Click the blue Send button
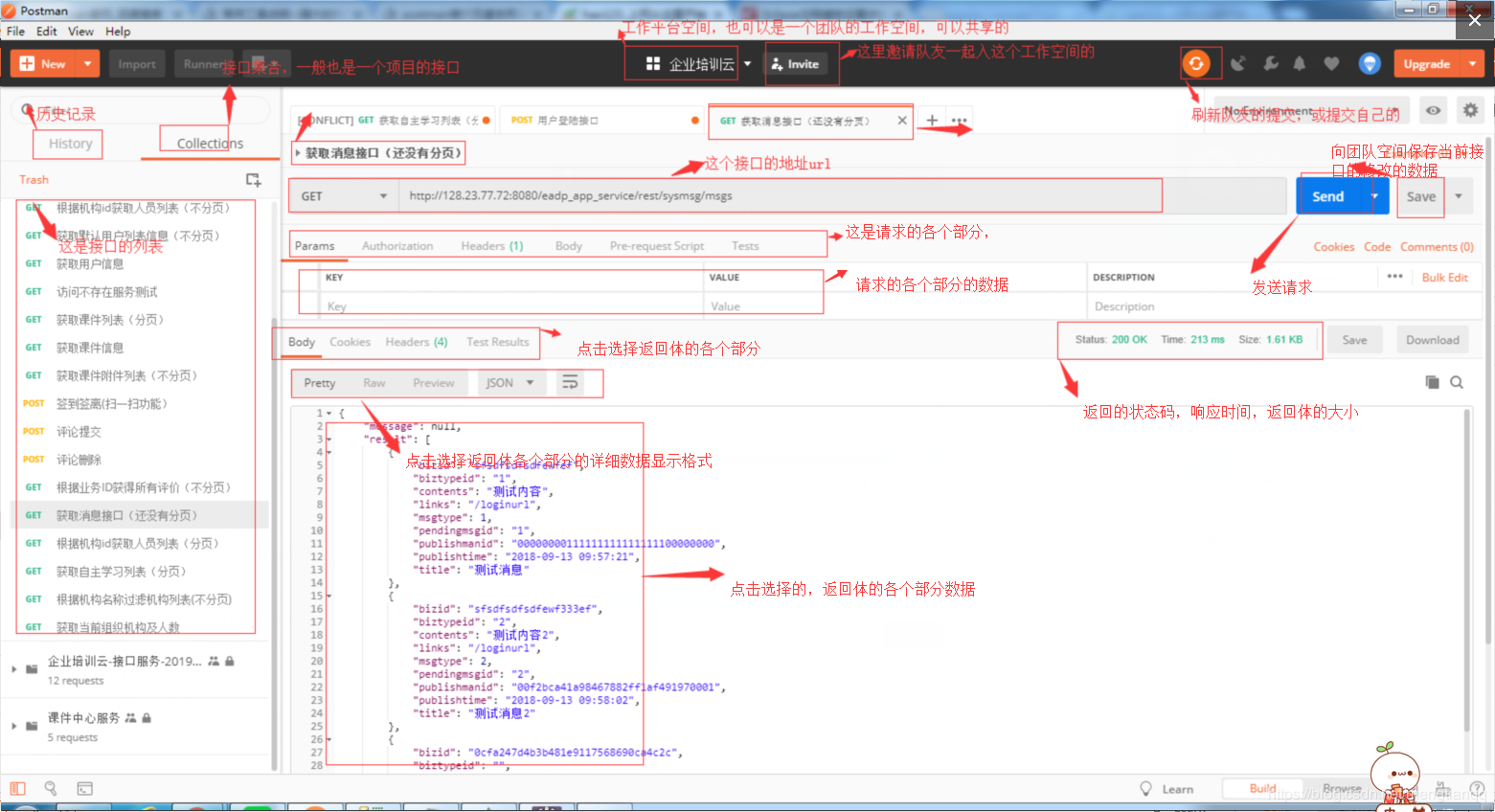This screenshot has width=1495, height=812. (1329, 196)
